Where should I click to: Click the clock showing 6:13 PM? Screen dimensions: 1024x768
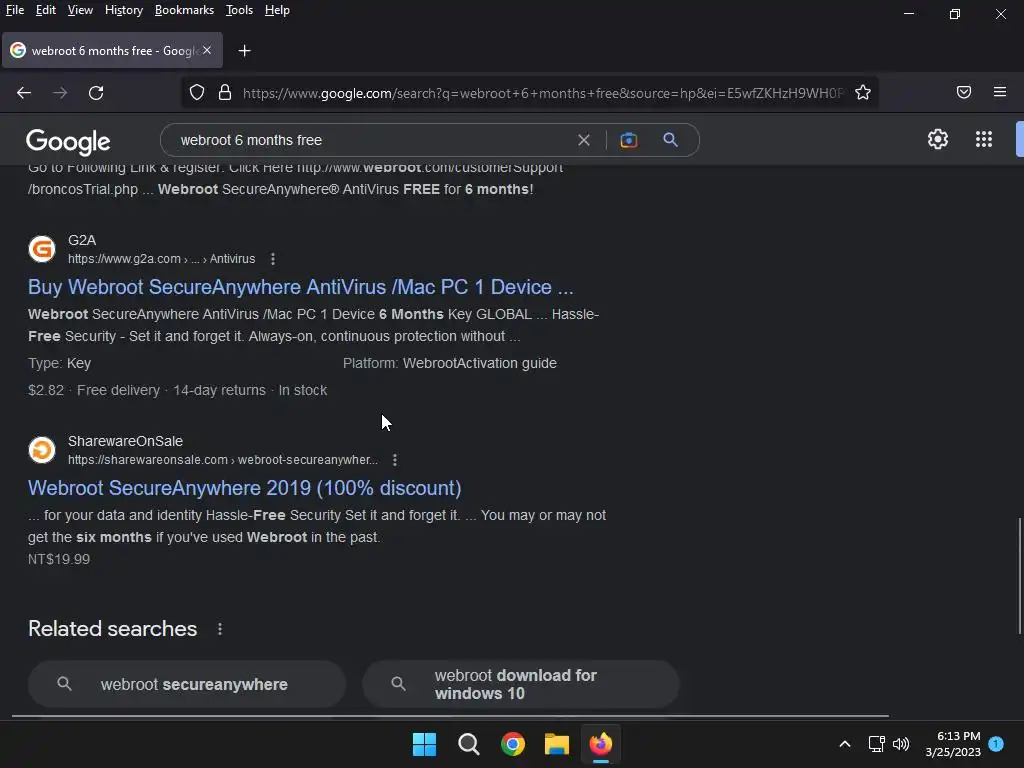(953, 744)
